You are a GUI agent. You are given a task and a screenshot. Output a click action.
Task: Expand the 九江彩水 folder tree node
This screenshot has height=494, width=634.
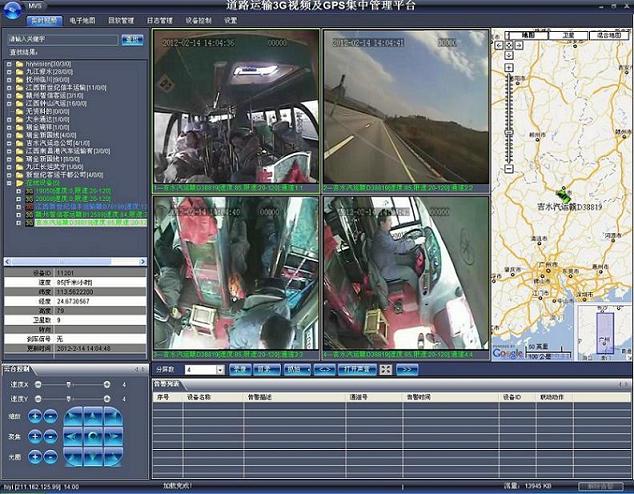(9, 71)
